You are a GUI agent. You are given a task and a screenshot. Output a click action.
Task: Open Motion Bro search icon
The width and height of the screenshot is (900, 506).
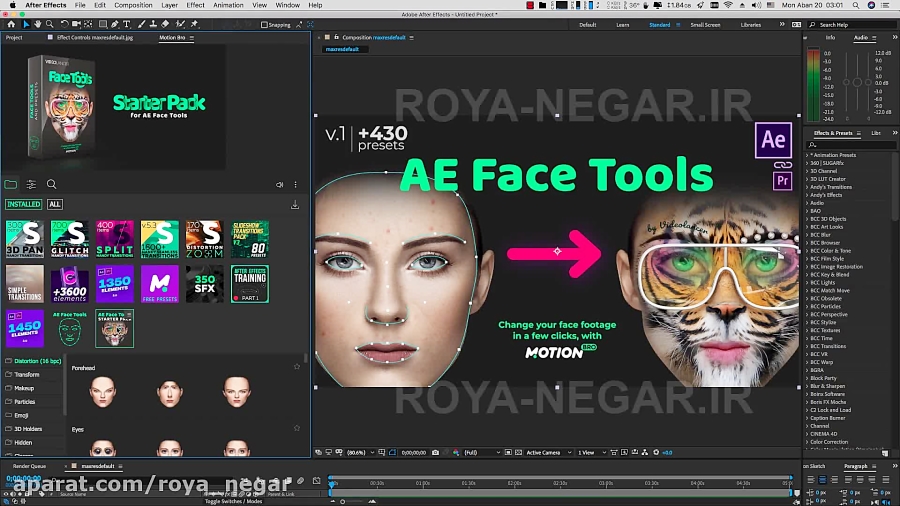52,184
